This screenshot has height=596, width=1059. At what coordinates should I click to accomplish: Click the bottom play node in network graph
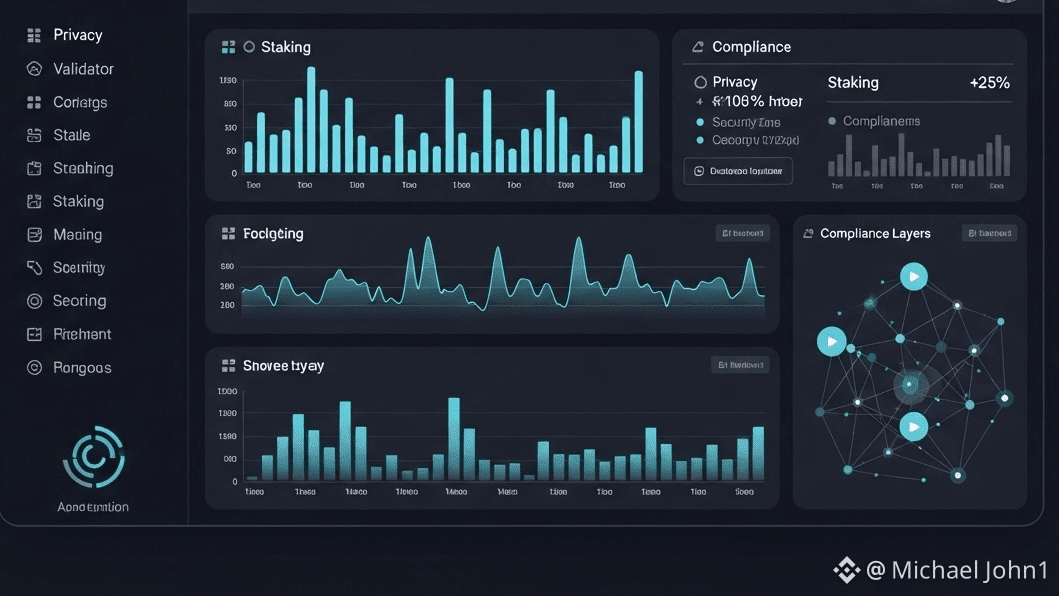914,427
